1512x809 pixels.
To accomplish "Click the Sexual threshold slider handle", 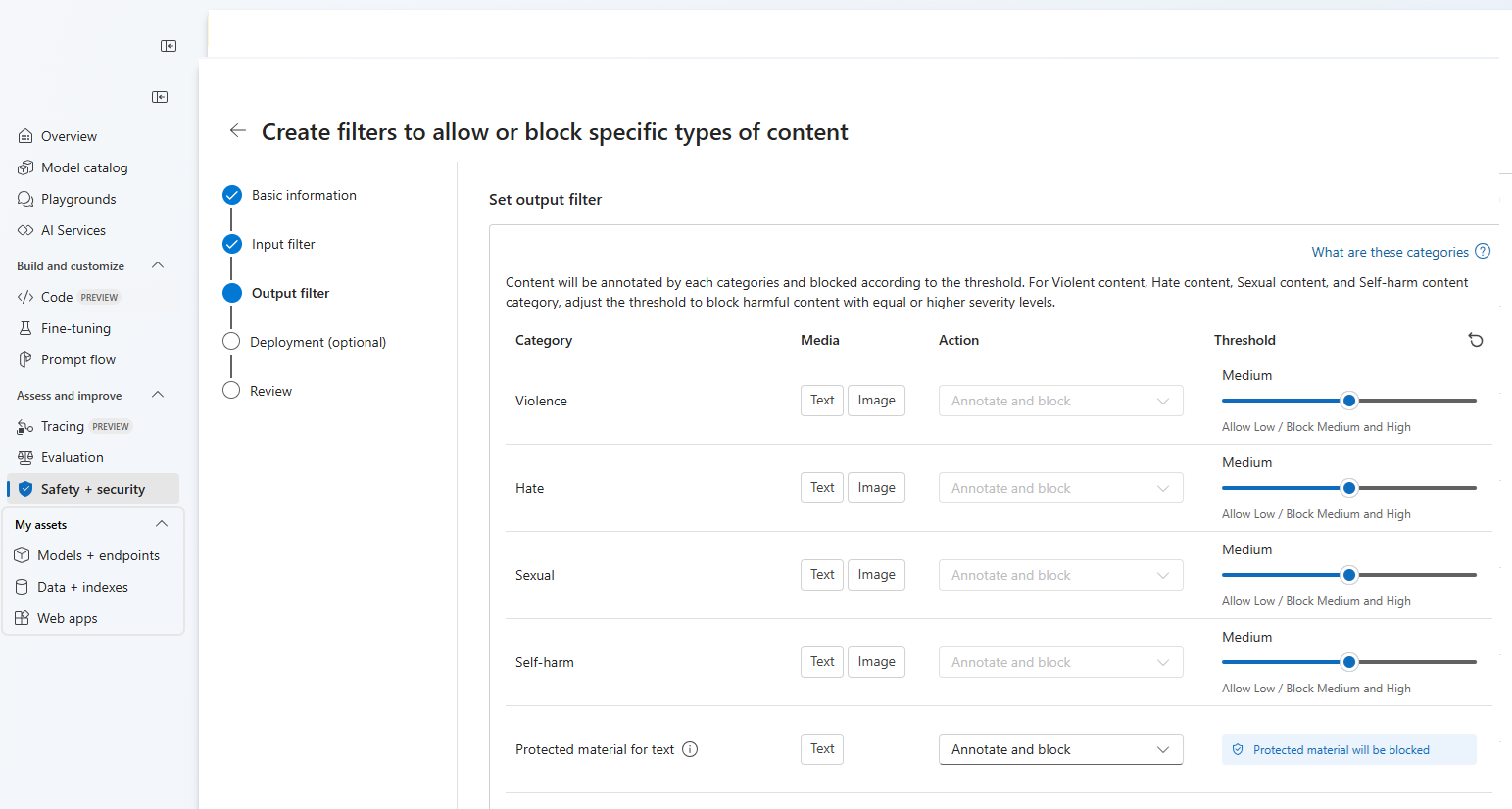I will click(1349, 575).
